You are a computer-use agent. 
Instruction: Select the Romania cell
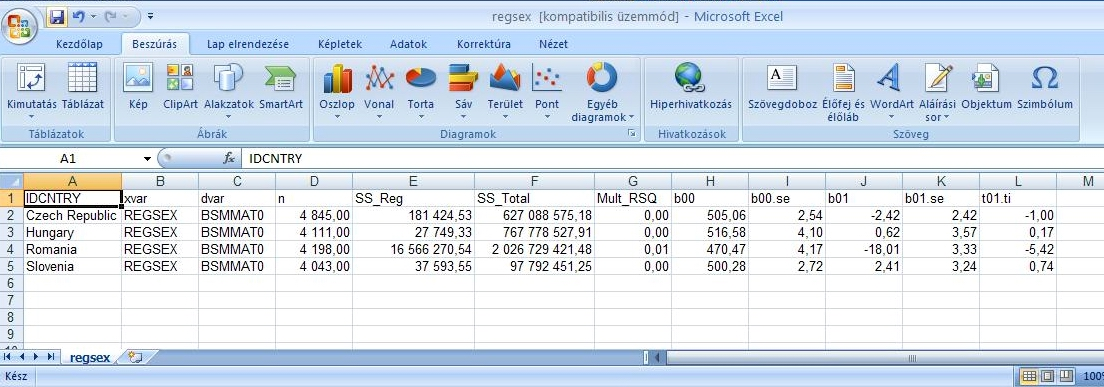click(73, 249)
